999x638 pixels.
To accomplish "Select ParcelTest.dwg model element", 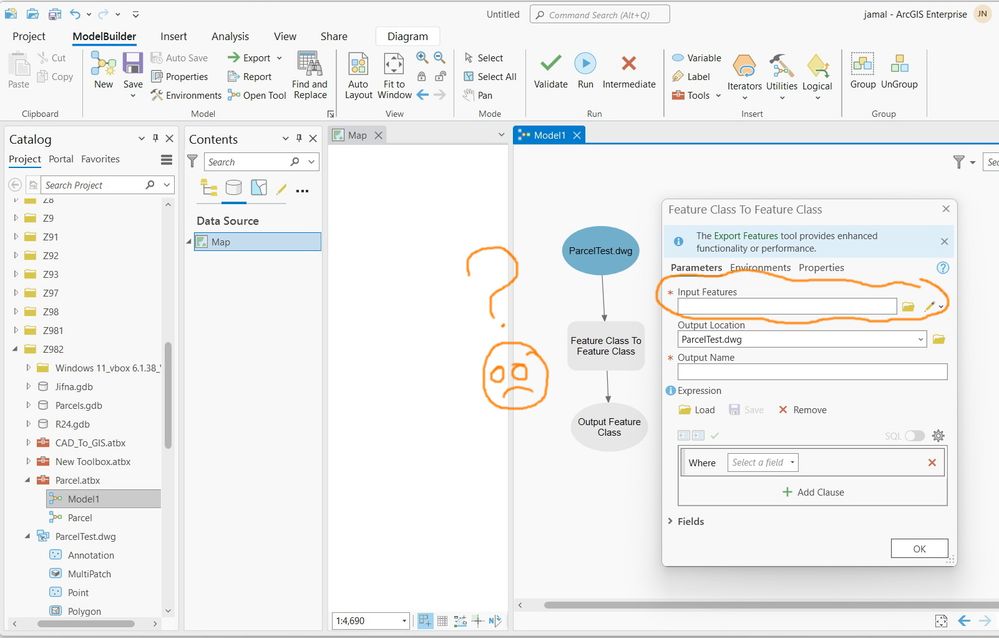I will pyautogui.click(x=600, y=250).
